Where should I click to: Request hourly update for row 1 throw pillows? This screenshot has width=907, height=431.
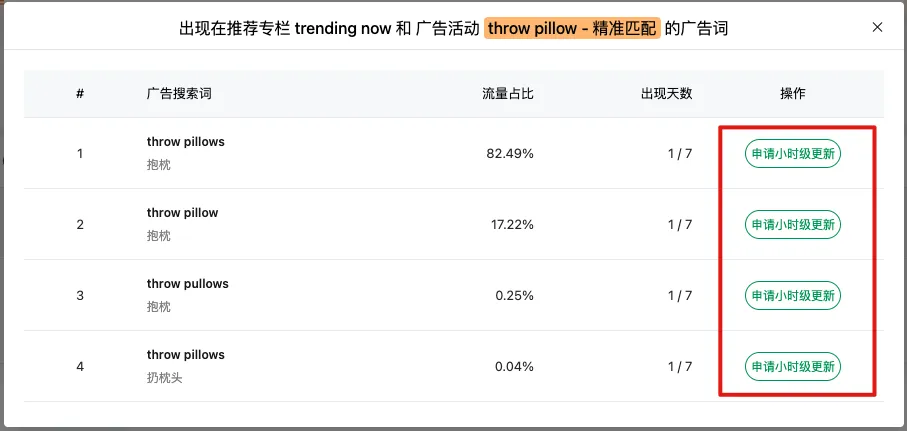[x=792, y=153]
